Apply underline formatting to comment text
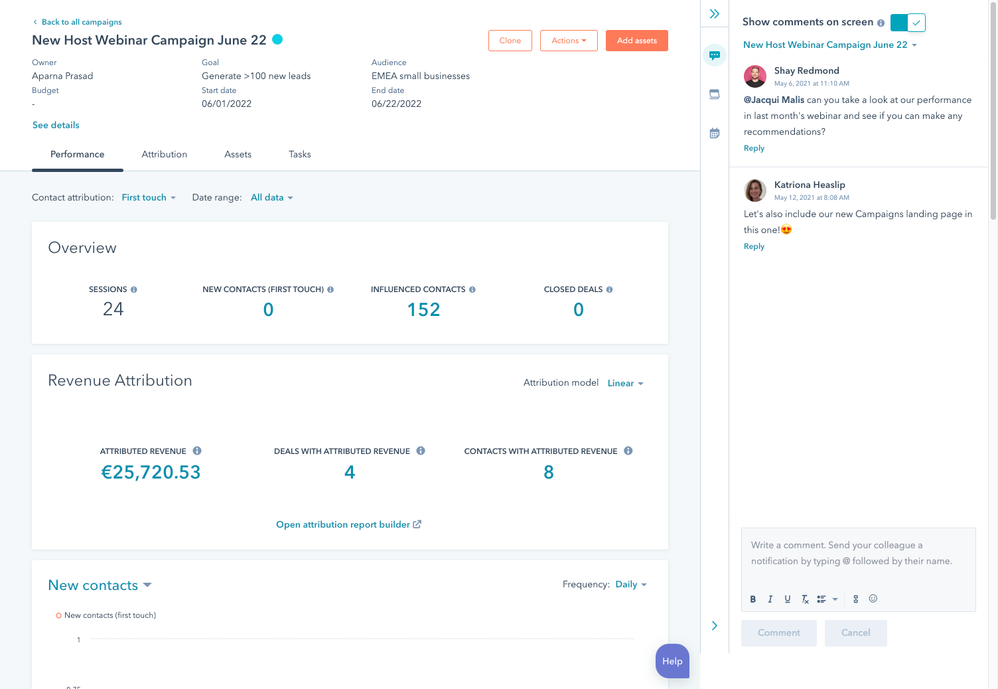 788,598
